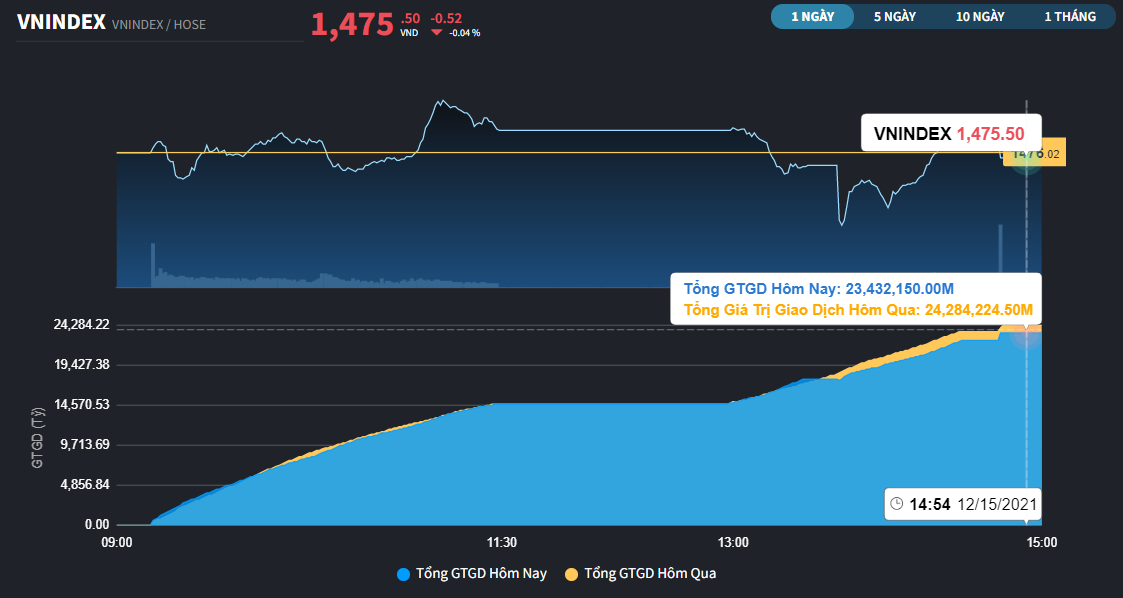Viewport: 1123px width, 598px height.
Task: Click the 11:30 time axis label
Action: pyautogui.click(x=501, y=543)
